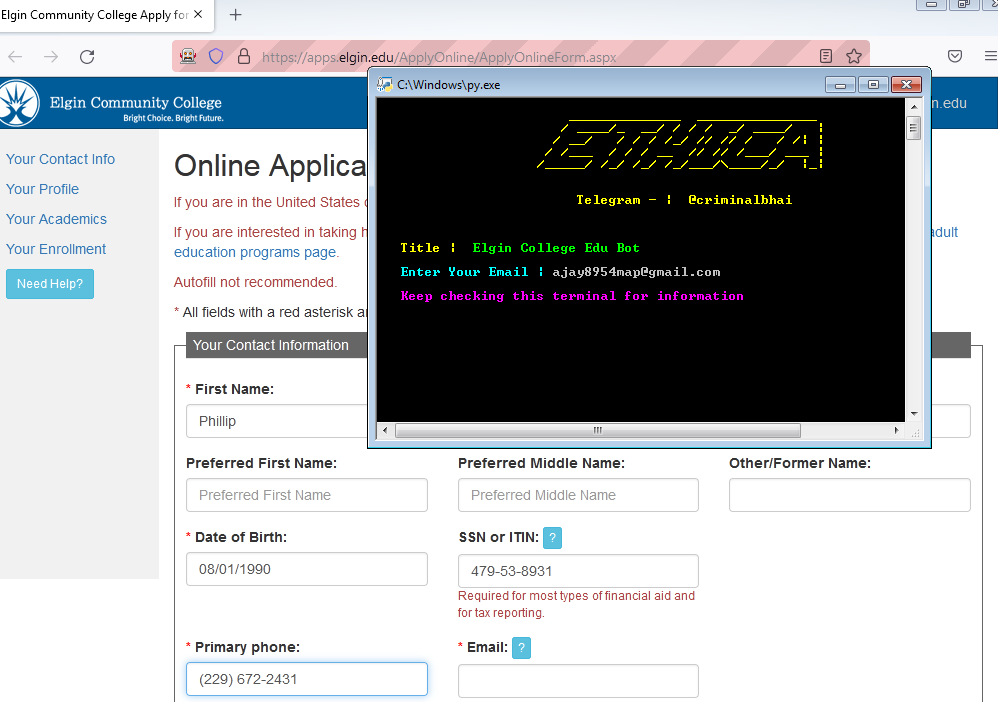This screenshot has height=702, width=998.
Task: Open the Pocket save icon on the toolbar
Action: click(955, 56)
